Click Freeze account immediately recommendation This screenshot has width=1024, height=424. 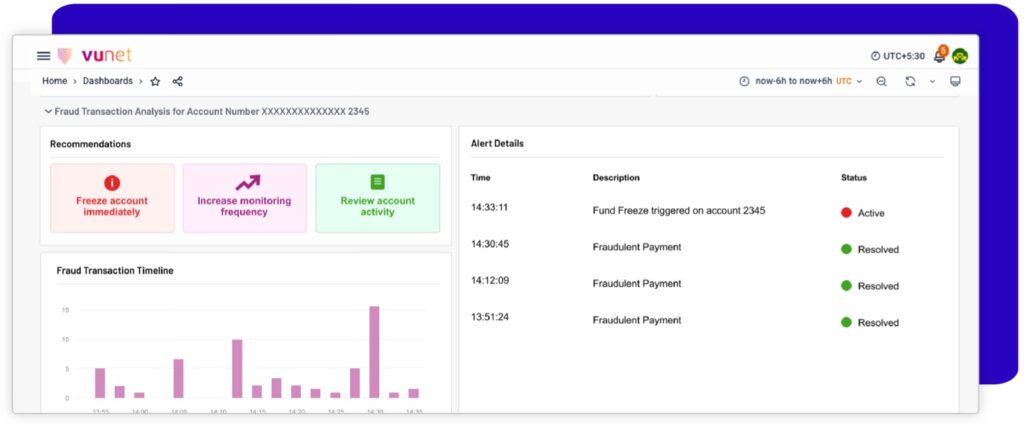click(x=112, y=198)
